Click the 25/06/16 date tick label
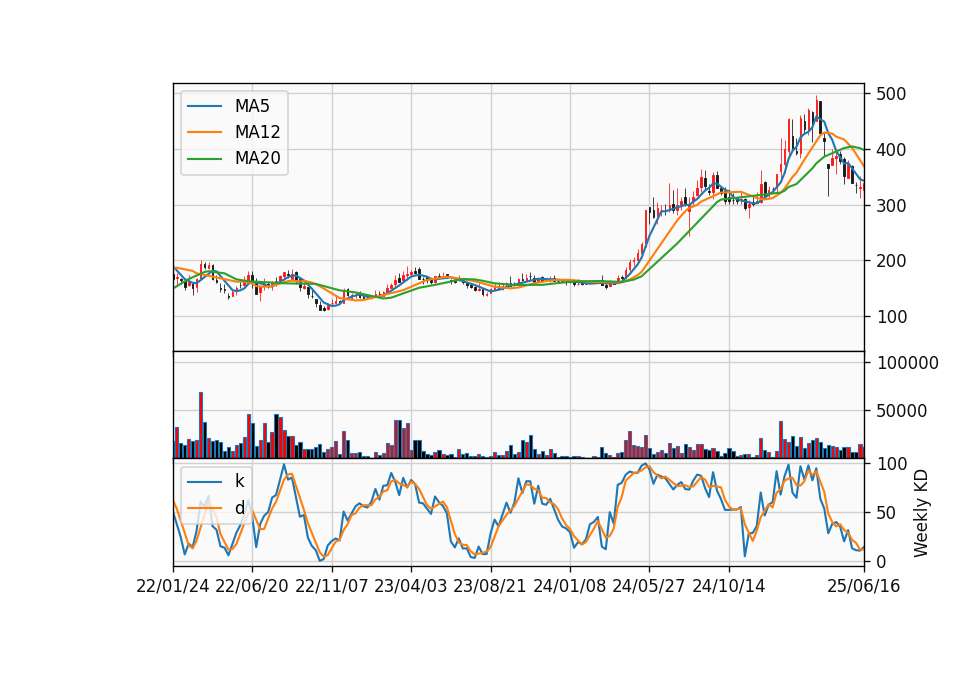Viewport: 960px width, 690px height. coord(864,586)
